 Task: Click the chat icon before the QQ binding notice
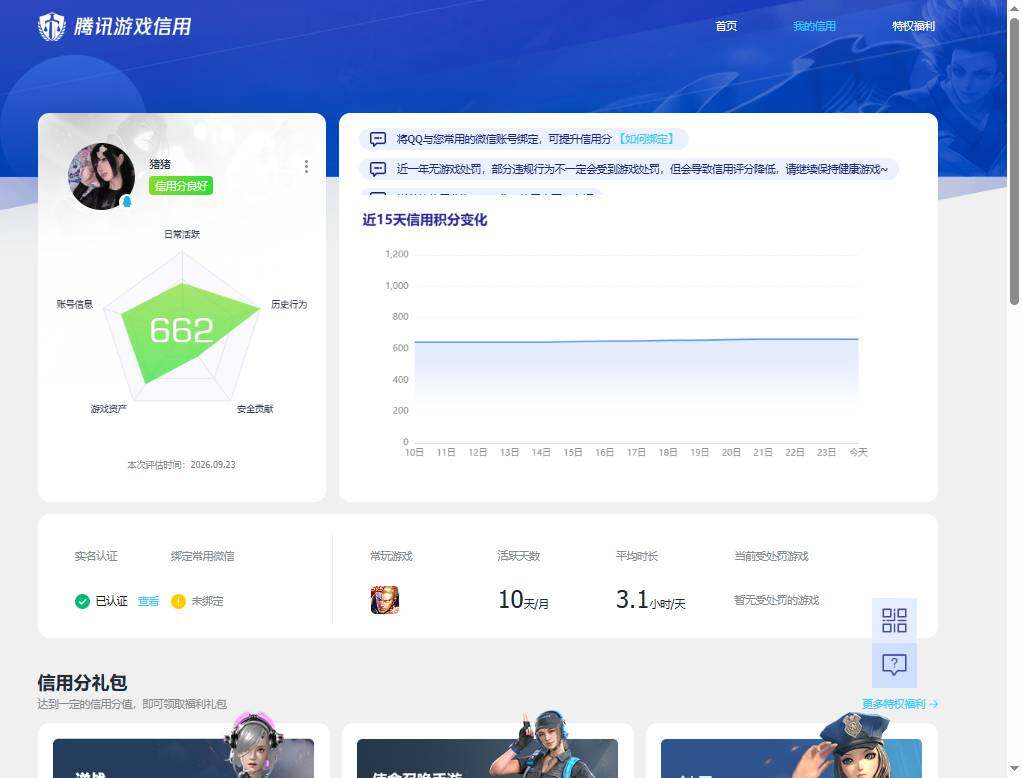[x=378, y=139]
